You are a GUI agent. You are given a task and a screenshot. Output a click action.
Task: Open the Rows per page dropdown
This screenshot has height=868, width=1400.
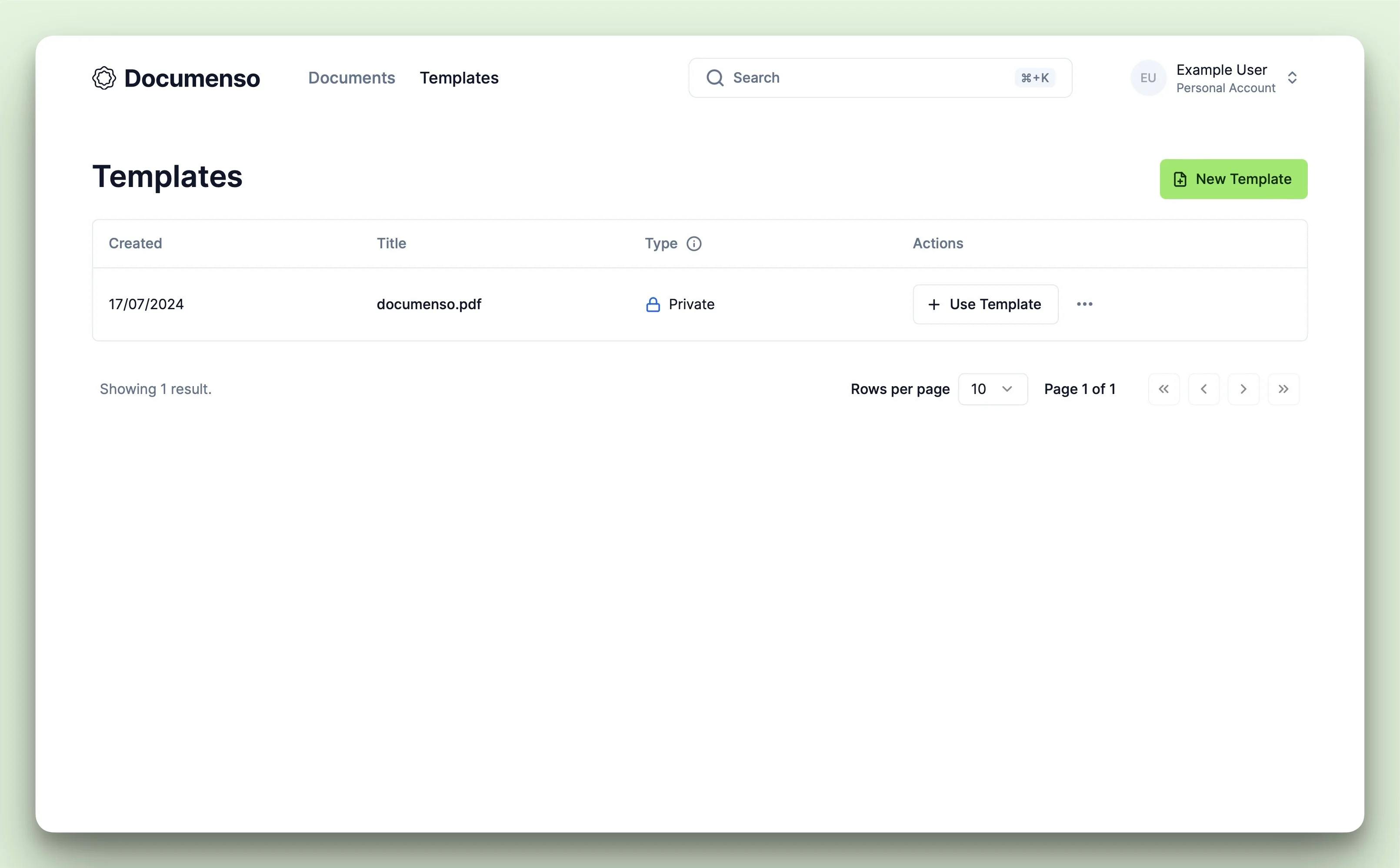click(992, 389)
